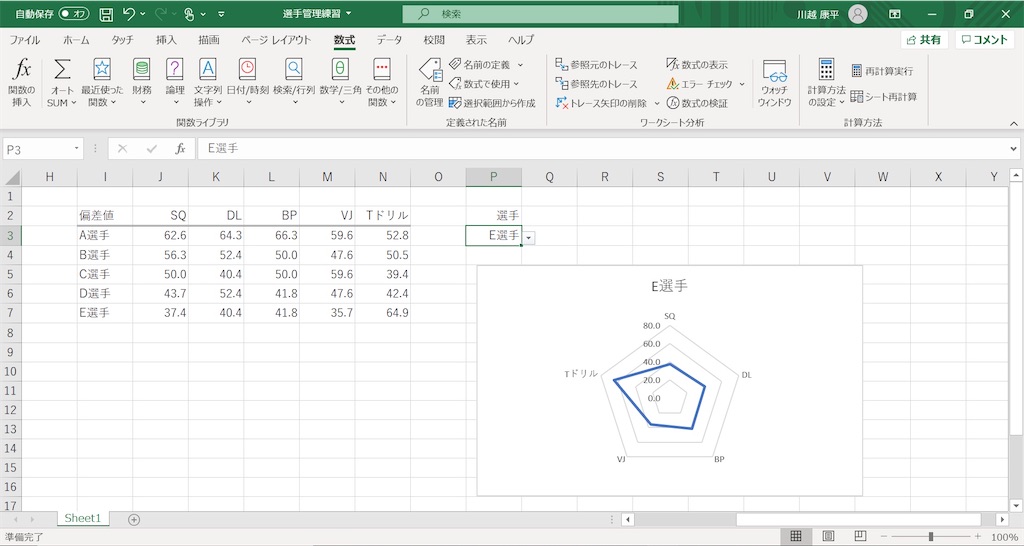Select cell containing A選手
The width and height of the screenshot is (1024, 546).
pyautogui.click(x=104, y=235)
